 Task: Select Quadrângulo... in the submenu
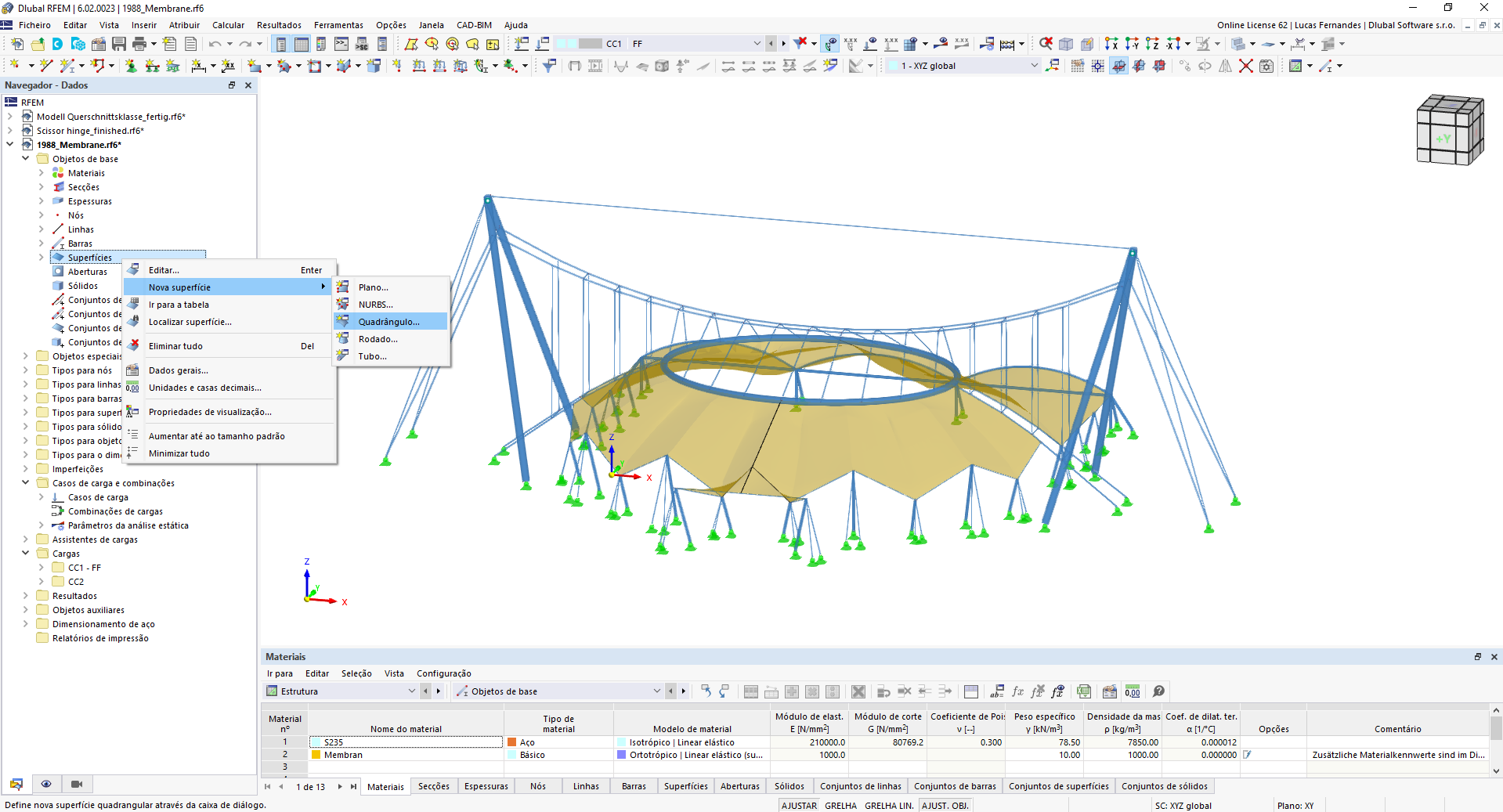click(391, 322)
